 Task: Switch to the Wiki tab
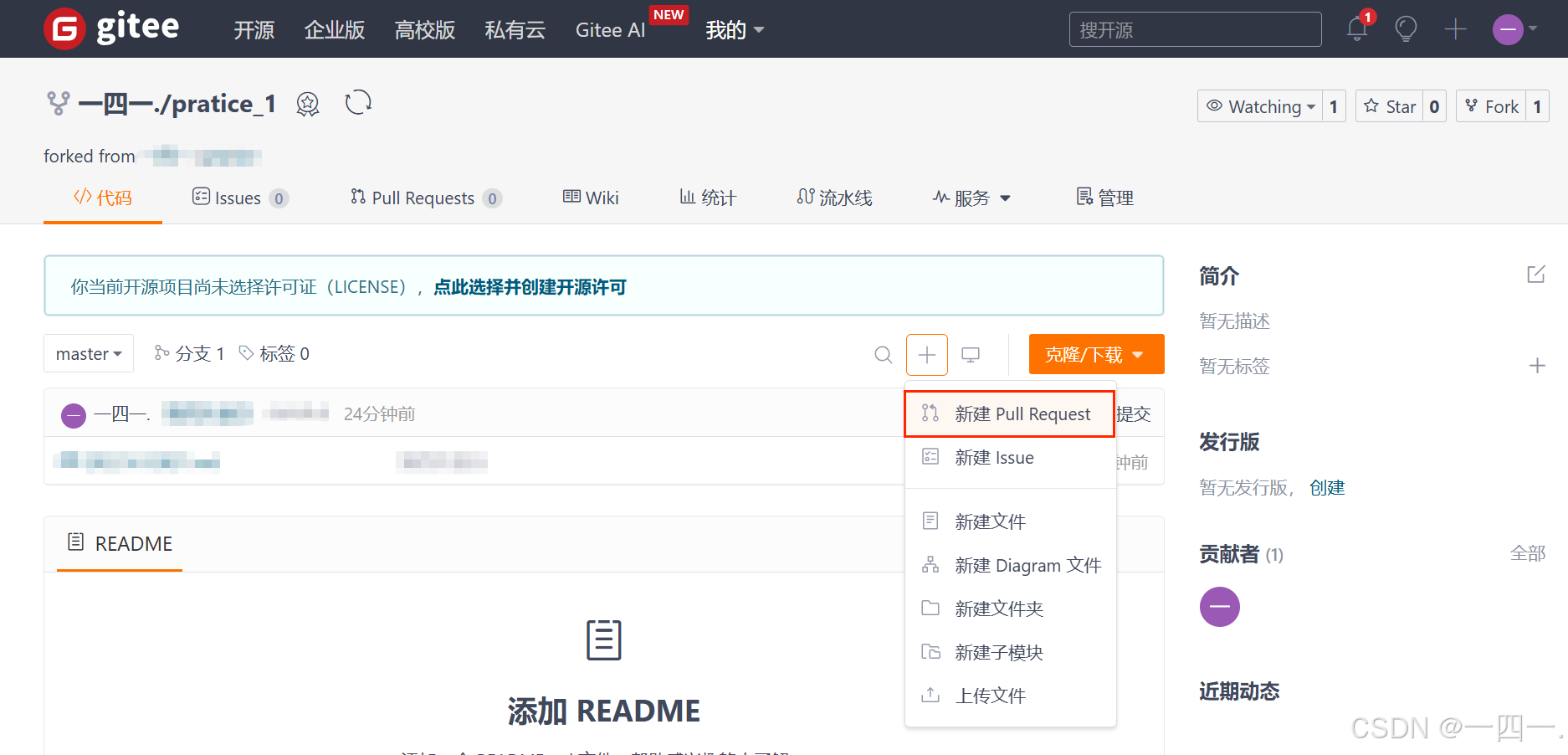pos(591,198)
